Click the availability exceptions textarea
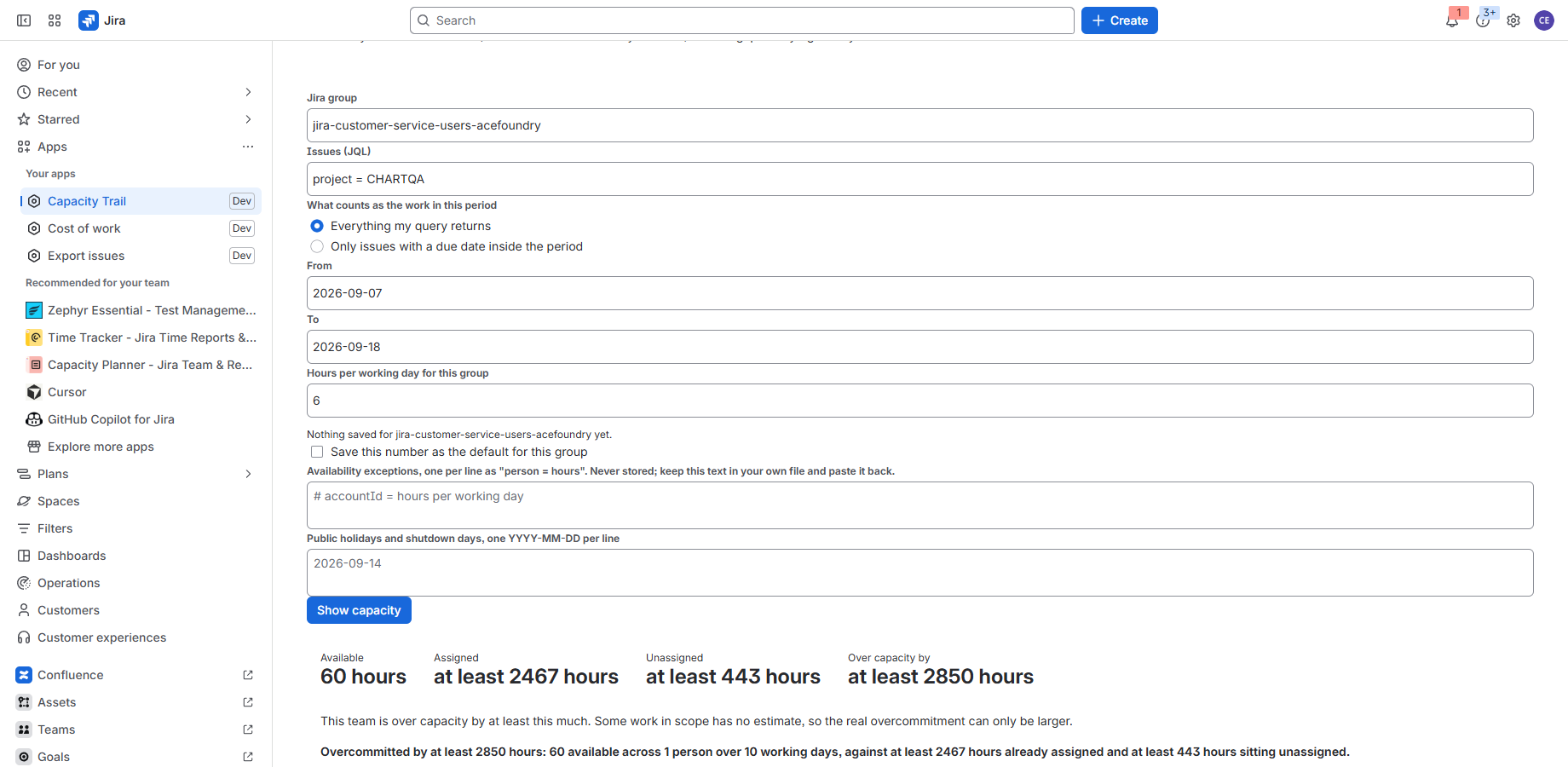 [919, 505]
